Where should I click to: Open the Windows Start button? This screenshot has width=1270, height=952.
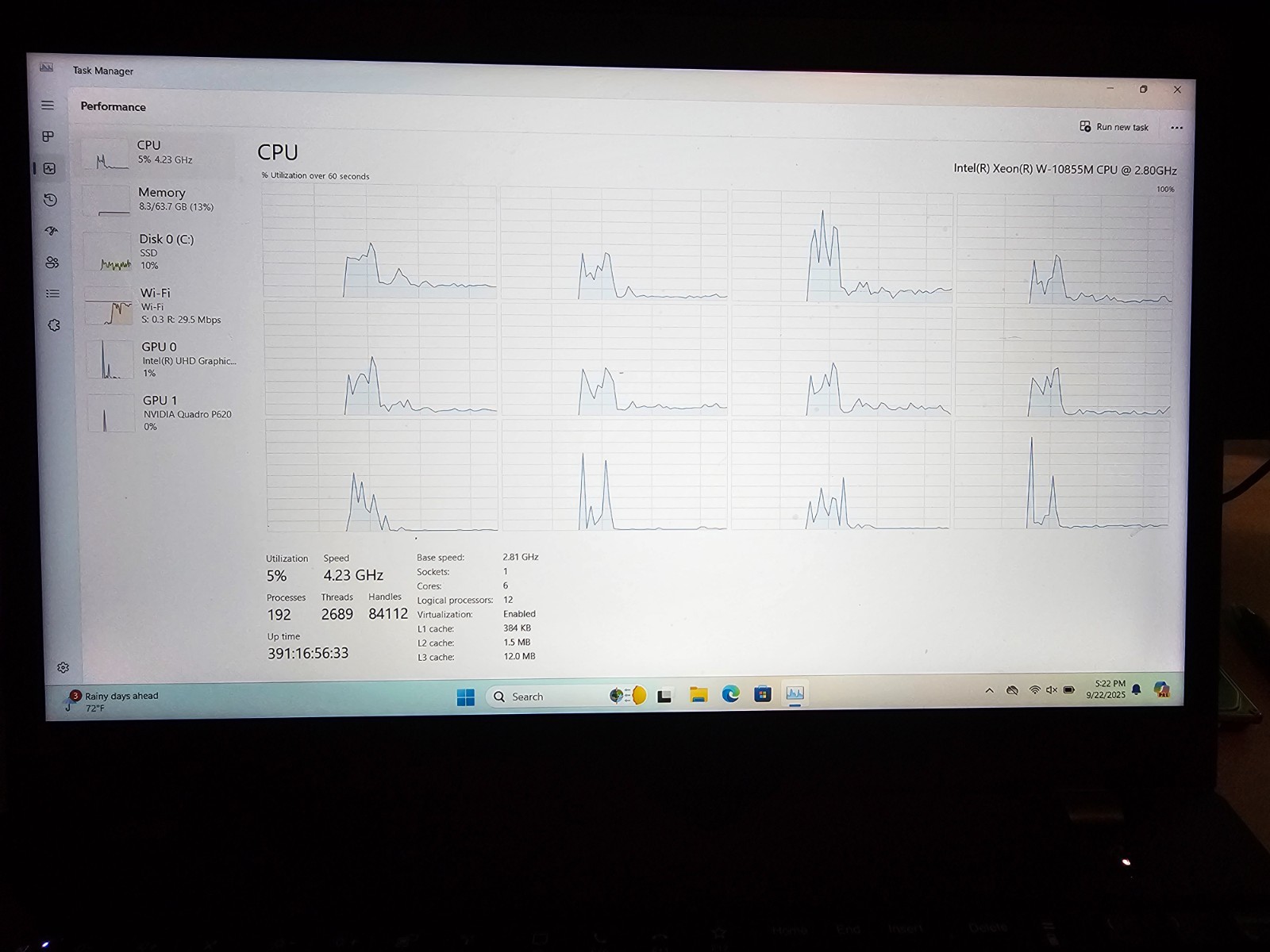point(466,697)
